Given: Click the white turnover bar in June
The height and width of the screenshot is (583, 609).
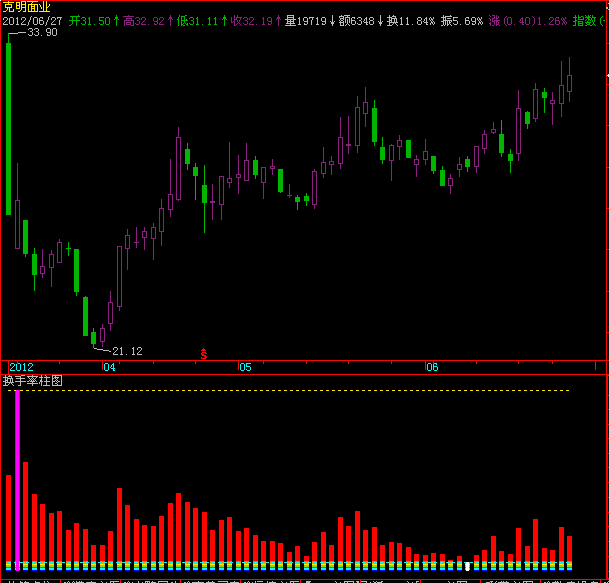Looking at the screenshot, I should tap(467, 566).
